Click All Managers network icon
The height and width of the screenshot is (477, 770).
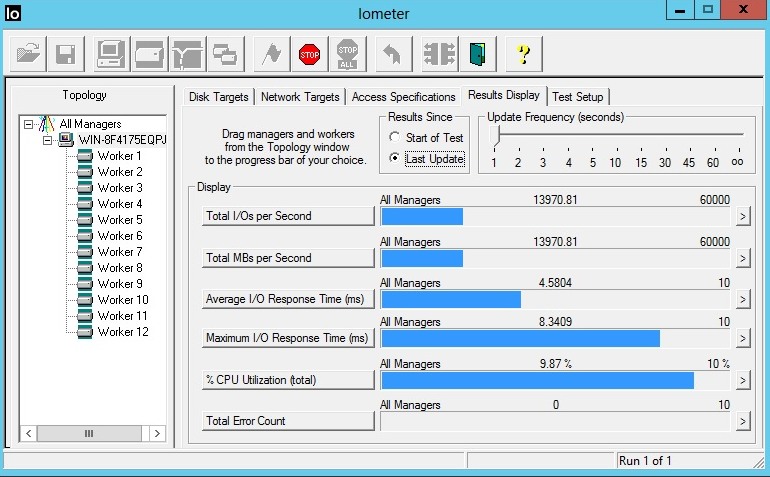47,124
